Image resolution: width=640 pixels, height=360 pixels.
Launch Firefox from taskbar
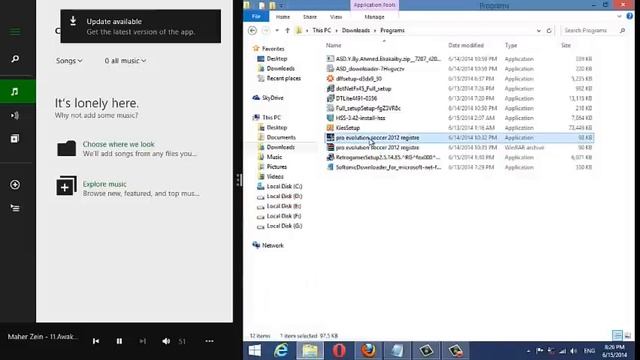[x=368, y=351]
